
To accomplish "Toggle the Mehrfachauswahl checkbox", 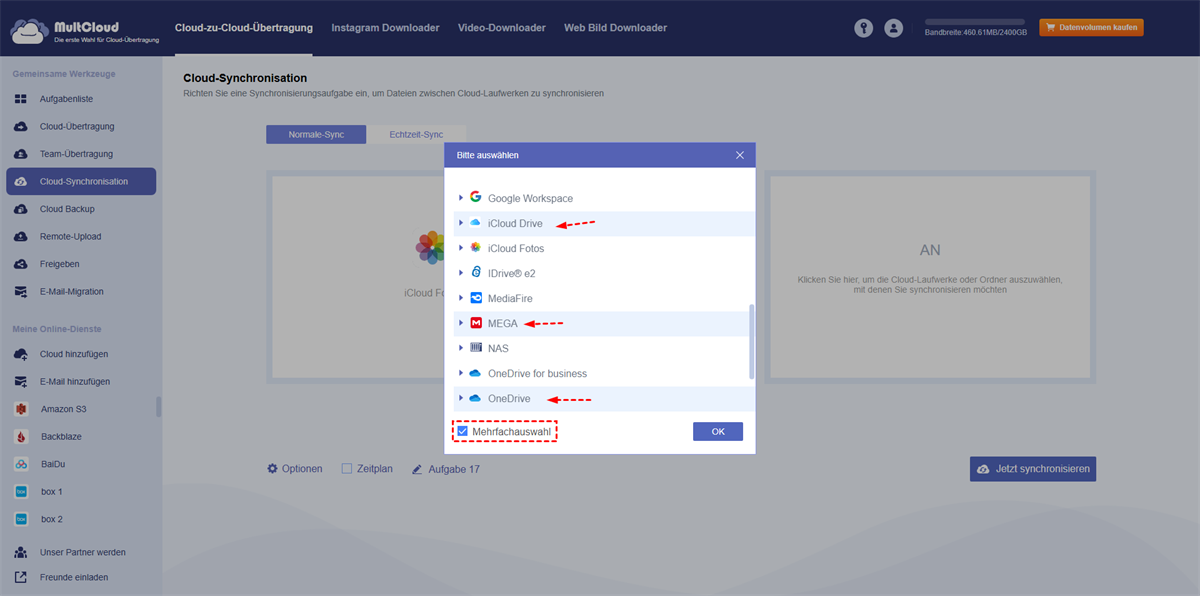I will (462, 431).
